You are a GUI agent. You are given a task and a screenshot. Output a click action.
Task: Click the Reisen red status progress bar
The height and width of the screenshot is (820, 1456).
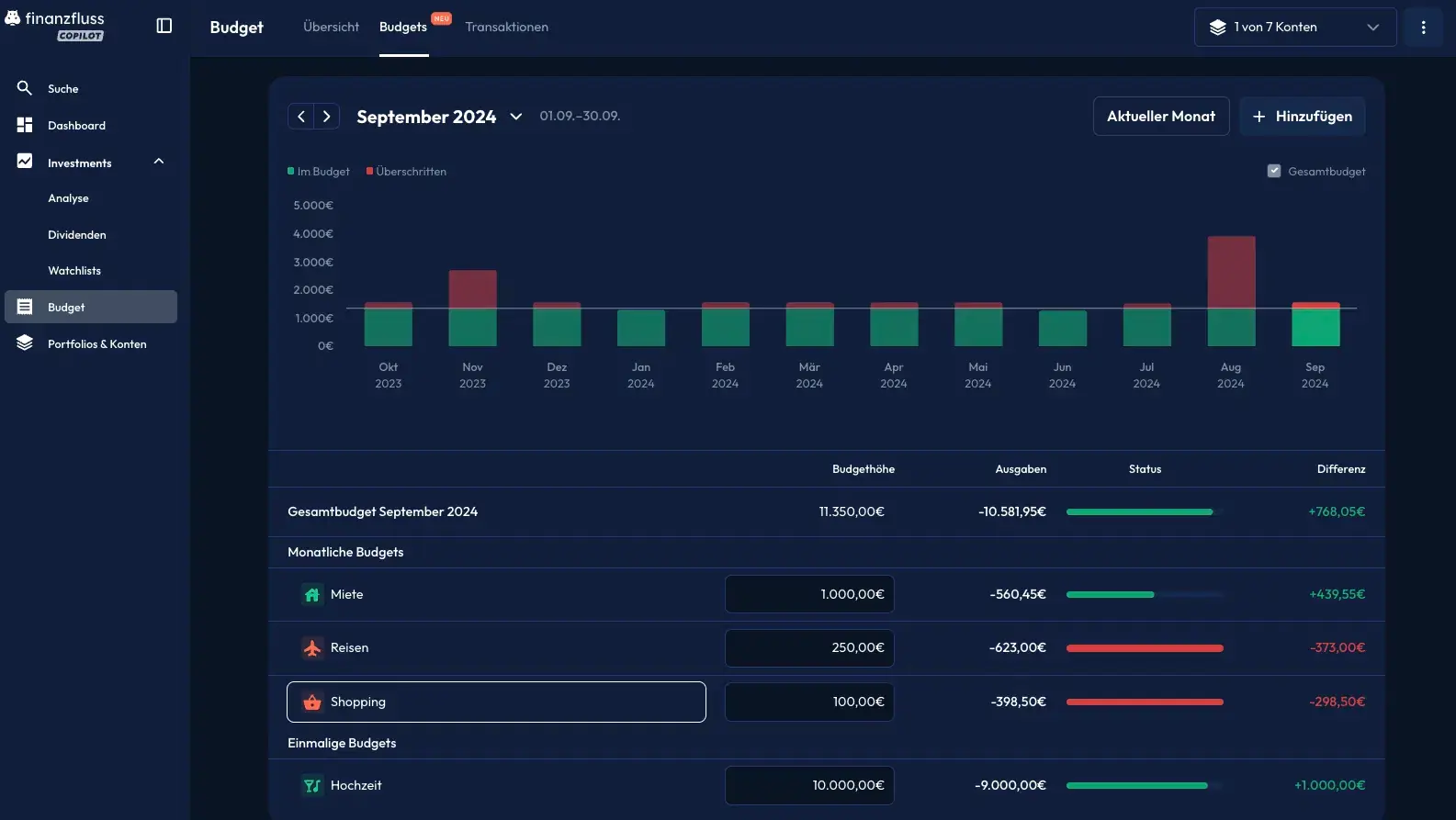(1144, 648)
